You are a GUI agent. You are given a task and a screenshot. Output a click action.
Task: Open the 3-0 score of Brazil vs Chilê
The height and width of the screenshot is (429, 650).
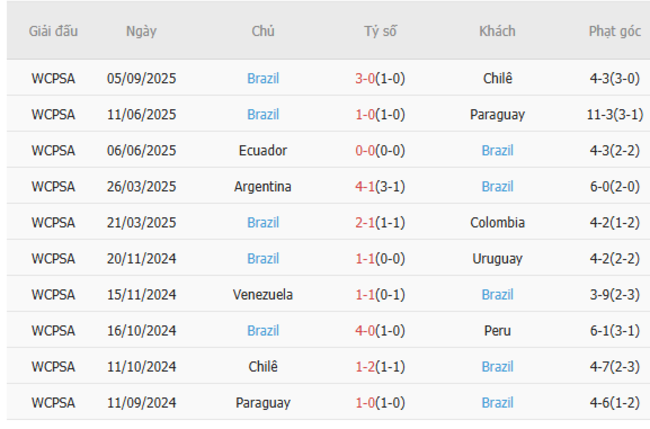click(366, 78)
